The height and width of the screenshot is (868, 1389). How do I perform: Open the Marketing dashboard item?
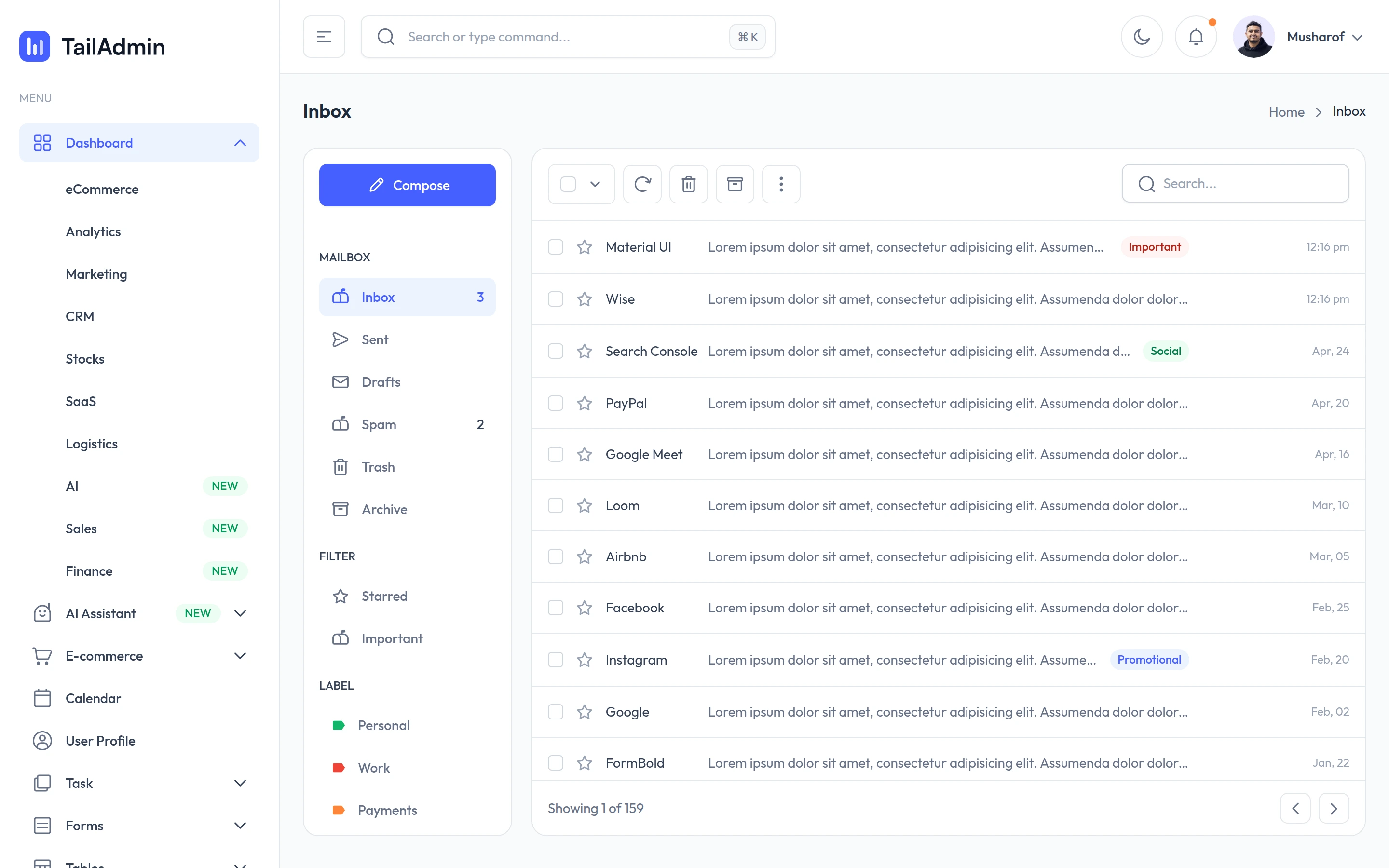96,274
